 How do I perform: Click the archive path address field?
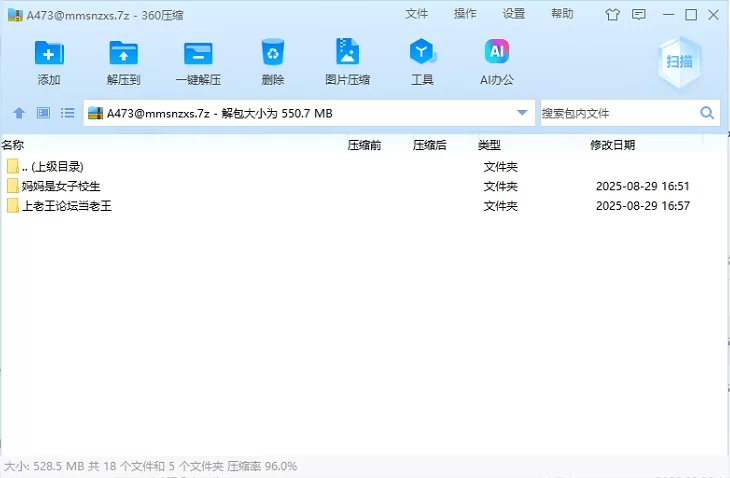click(x=307, y=113)
